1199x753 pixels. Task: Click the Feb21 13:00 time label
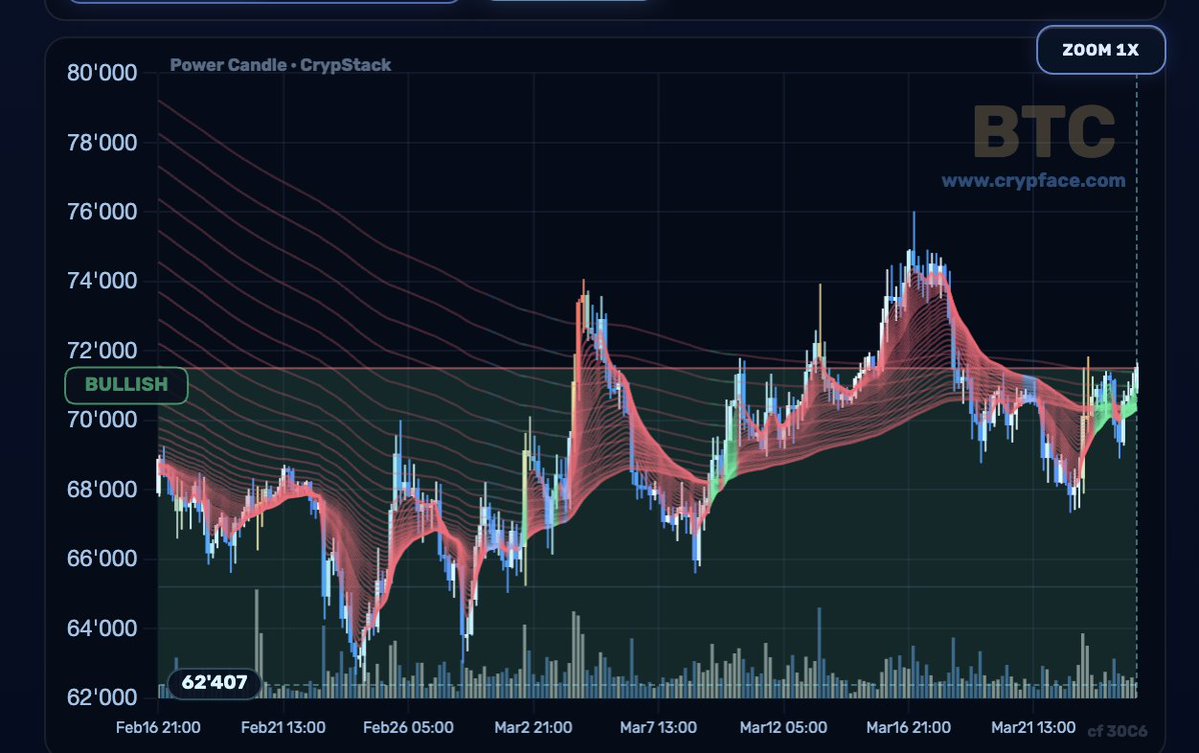(x=283, y=727)
